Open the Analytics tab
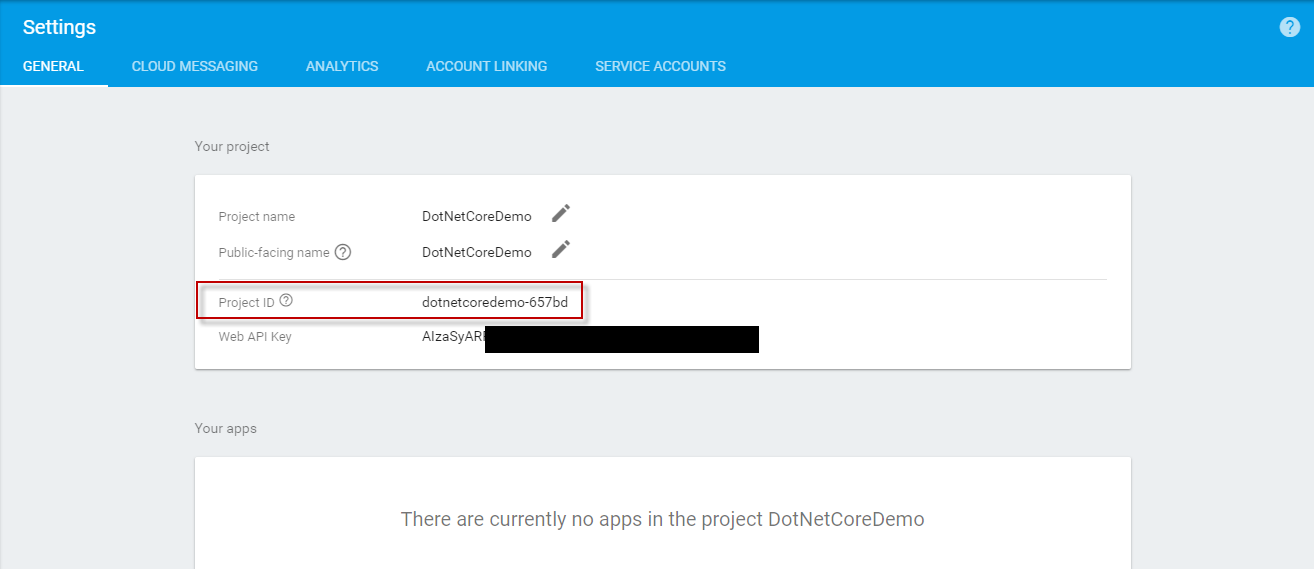This screenshot has width=1314, height=569. (x=342, y=66)
